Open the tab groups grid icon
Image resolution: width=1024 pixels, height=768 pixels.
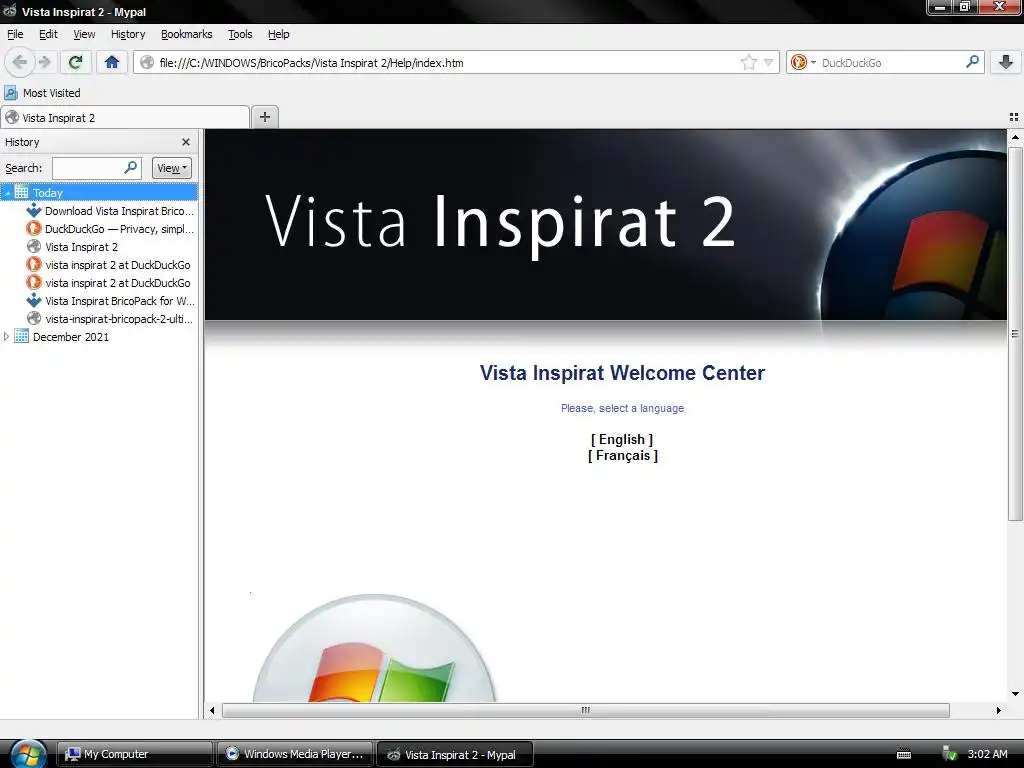1014,117
